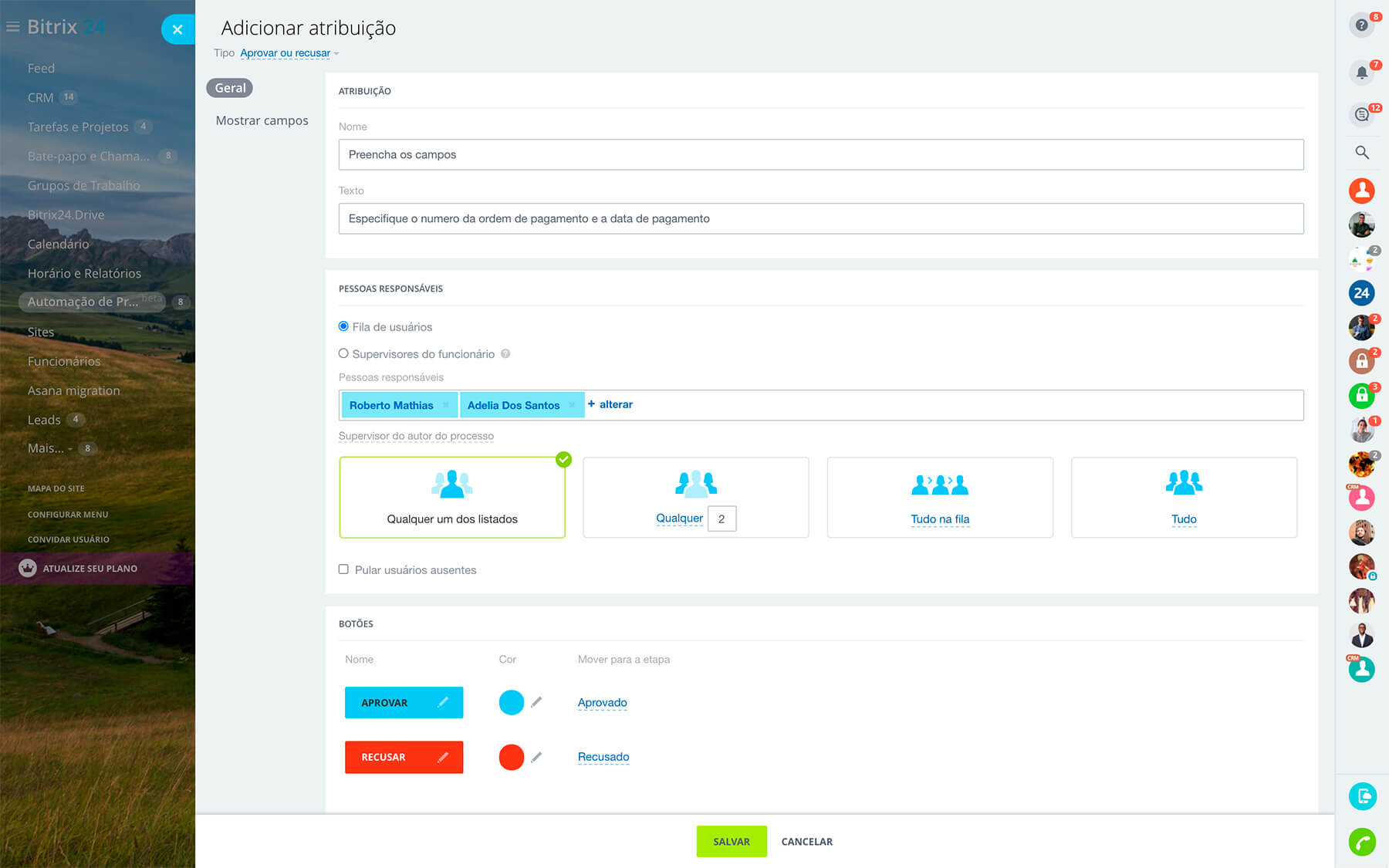Click the help question mark icon
1389x868 pixels.
1361,25
